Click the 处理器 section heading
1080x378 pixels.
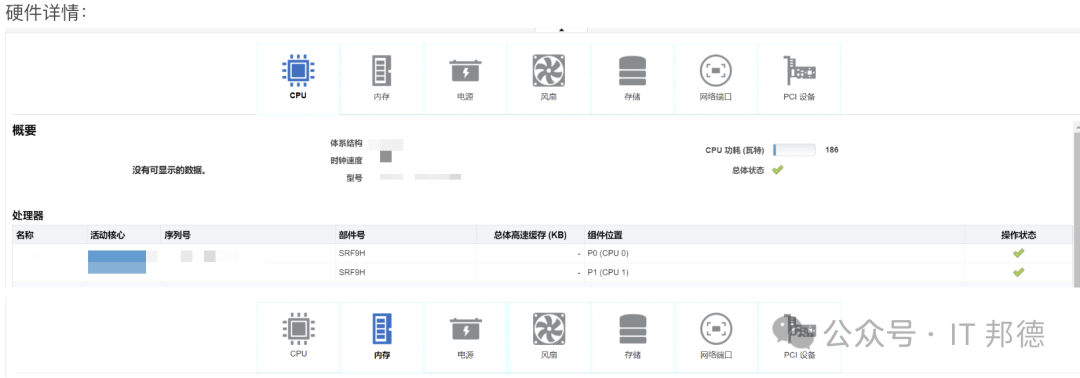(x=28, y=216)
